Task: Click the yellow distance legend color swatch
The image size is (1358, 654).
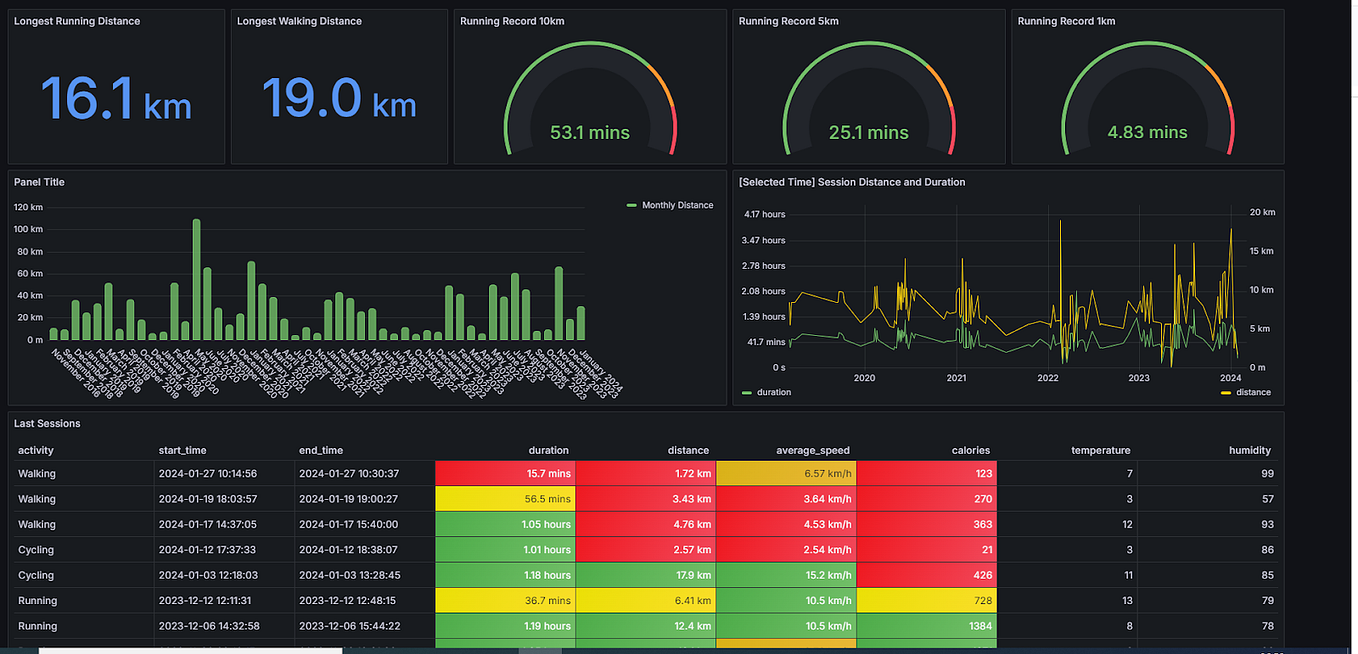Action: pyautogui.click(x=1224, y=392)
